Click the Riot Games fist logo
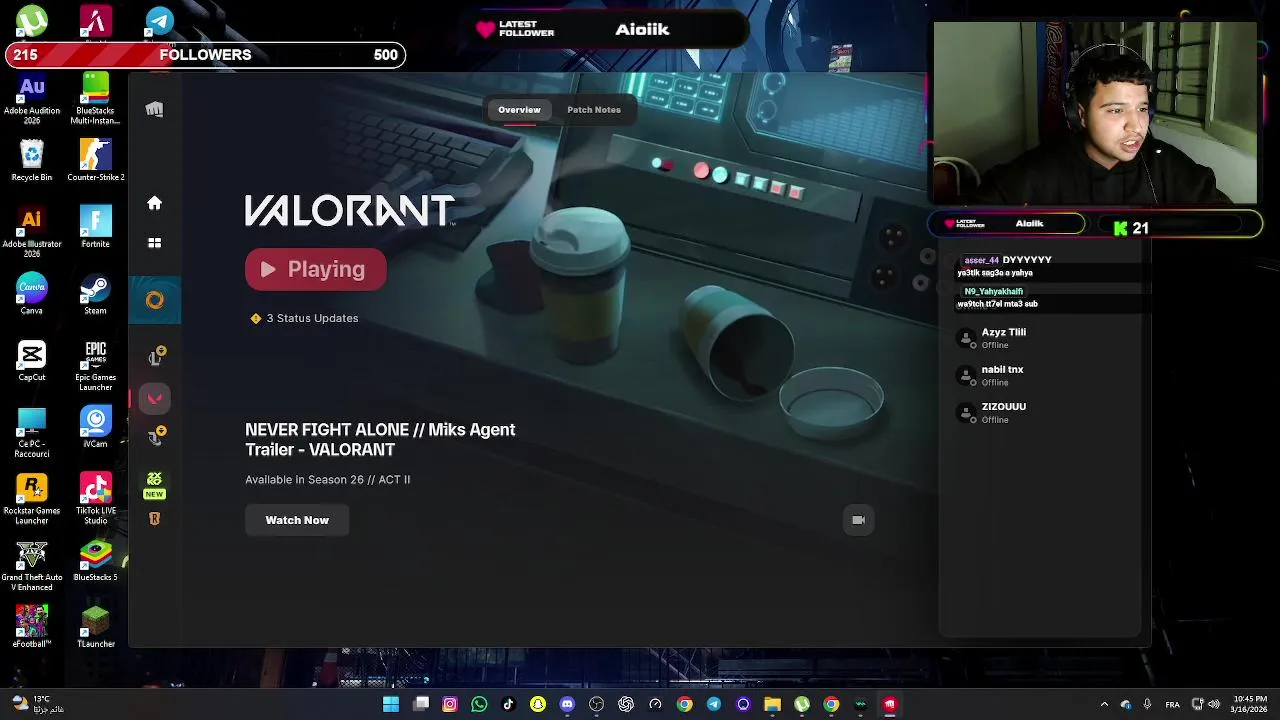 pos(154,109)
